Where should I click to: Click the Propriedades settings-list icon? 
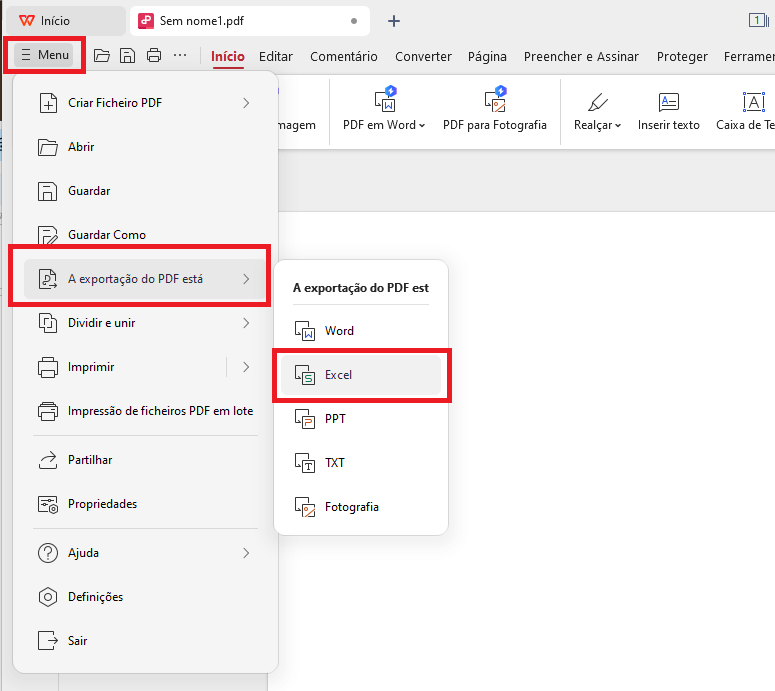click(x=48, y=504)
